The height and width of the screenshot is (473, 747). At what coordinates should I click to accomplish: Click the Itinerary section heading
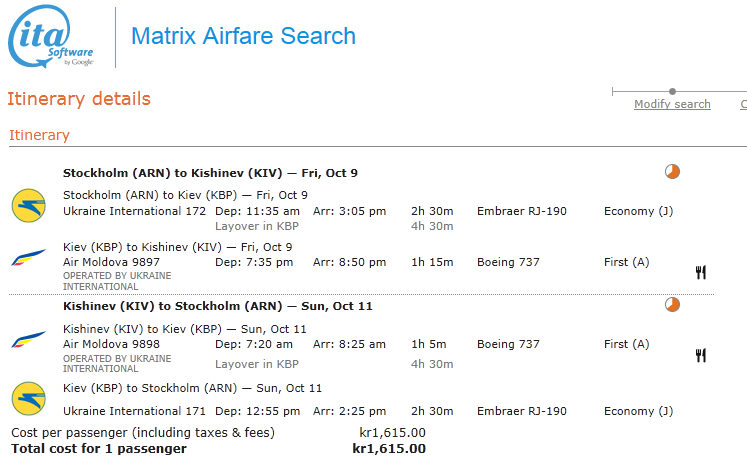(39, 135)
